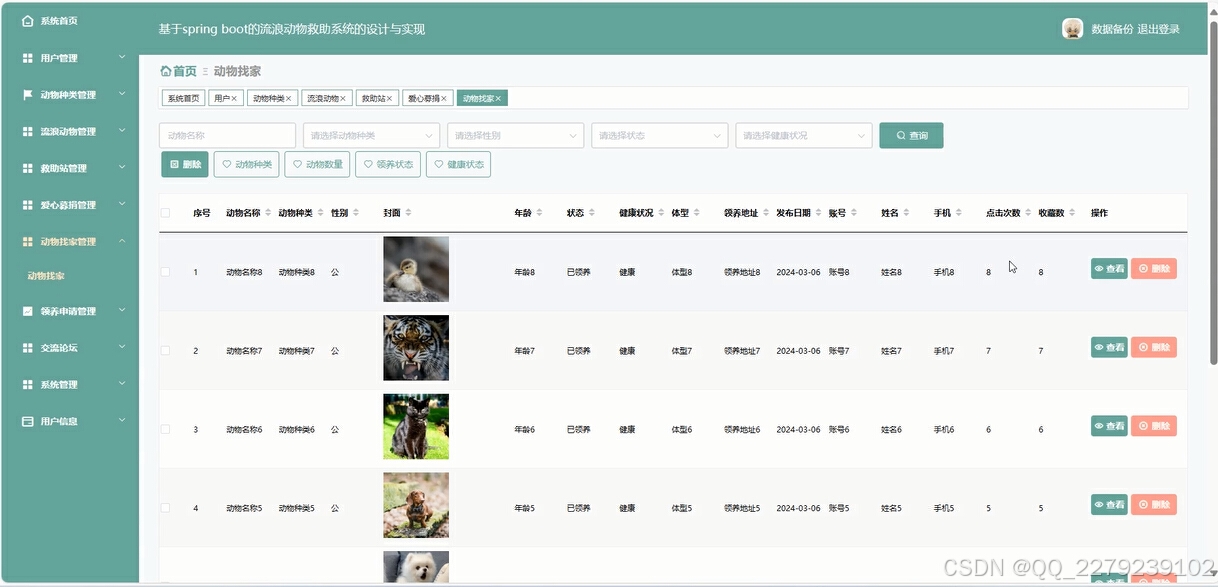1218x587 pixels.
Task: Expand the 系统管理 menu chevron
Action: [122, 383]
